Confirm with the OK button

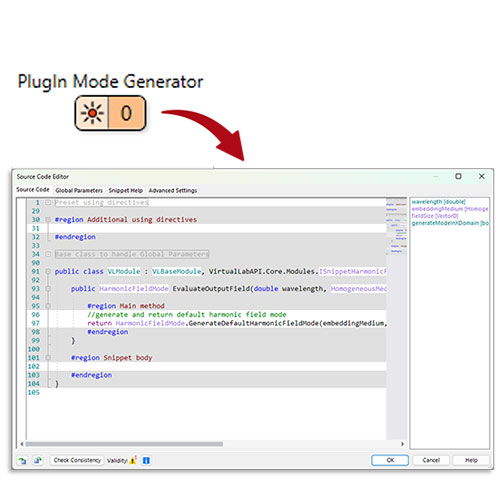390,460
